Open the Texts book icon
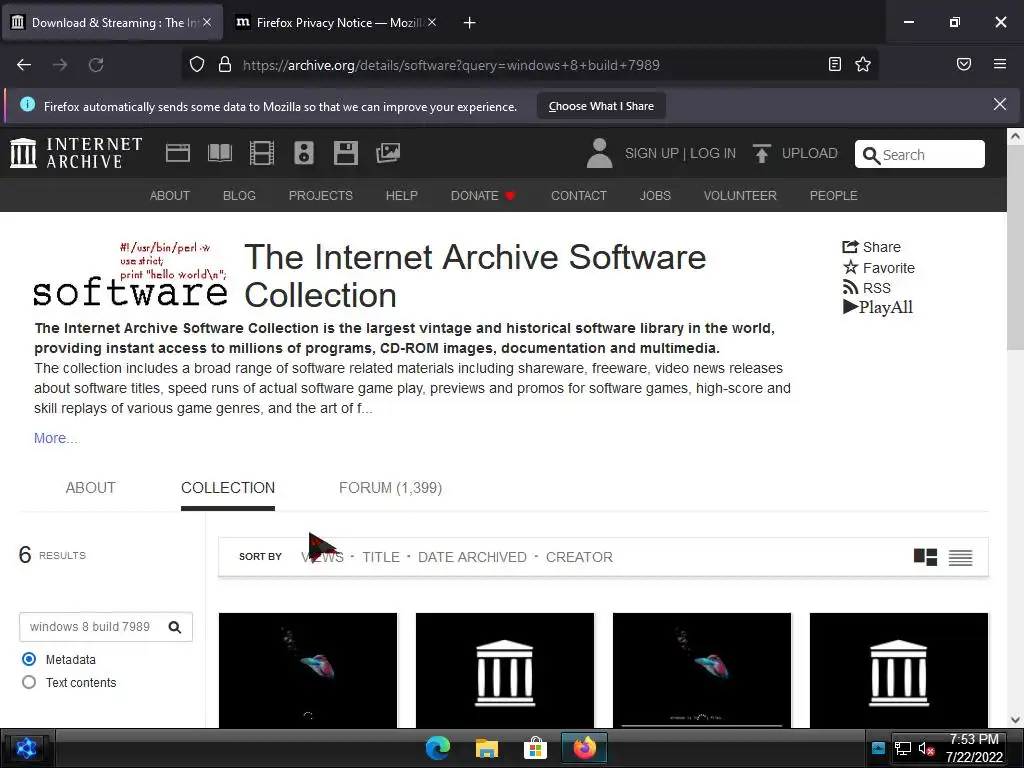Viewport: 1024px width, 768px height. point(219,153)
